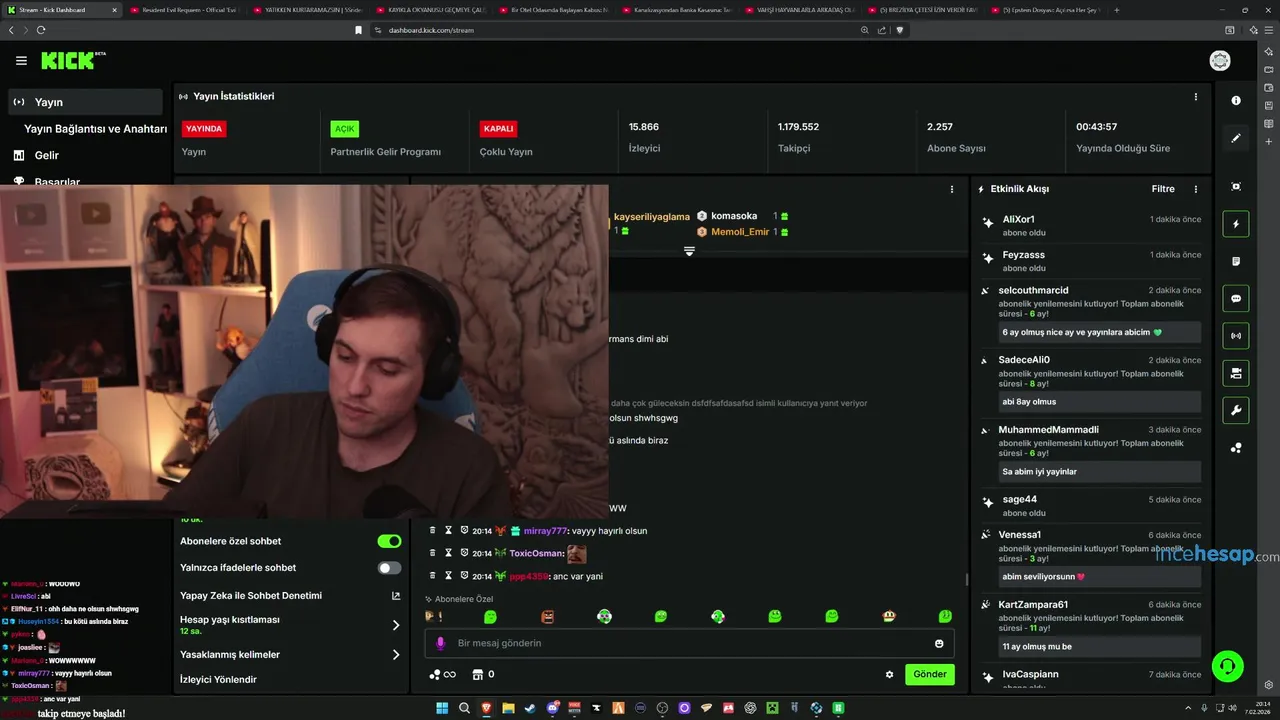Delete mirray777's chat message

click(432, 531)
